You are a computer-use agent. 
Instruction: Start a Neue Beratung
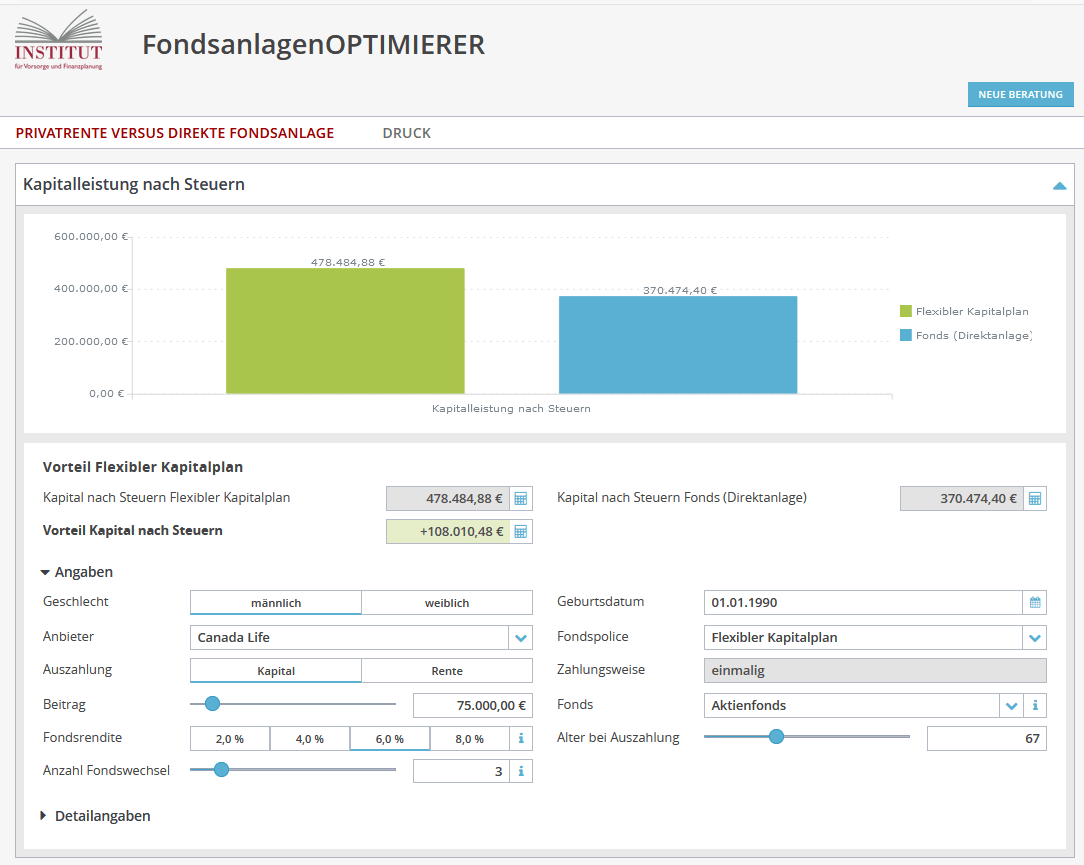point(1020,94)
